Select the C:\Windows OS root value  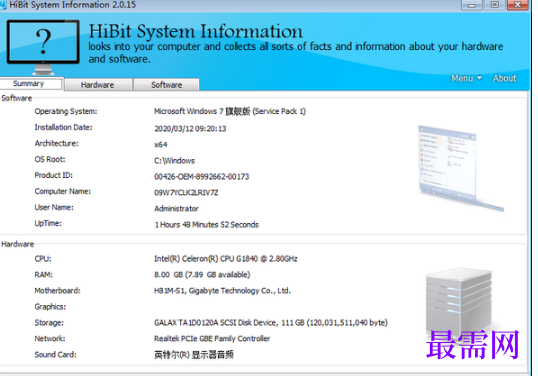[174, 161]
